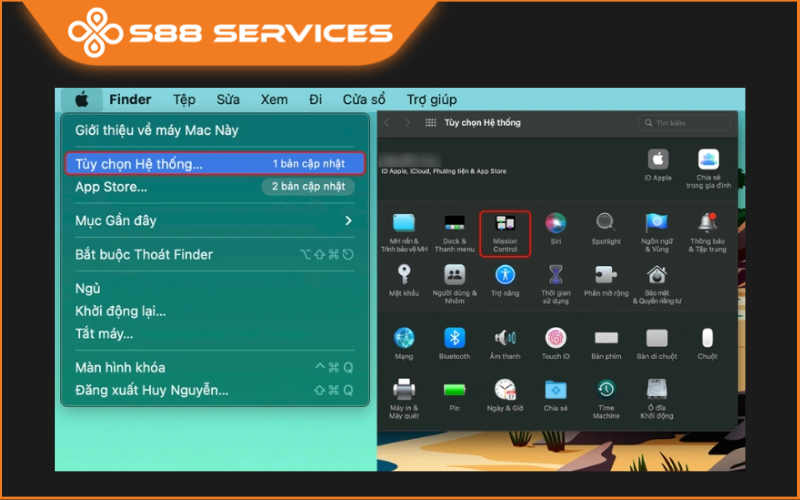Open the Cửa sổ menu
Viewport: 800px width, 500px height.
(364, 99)
